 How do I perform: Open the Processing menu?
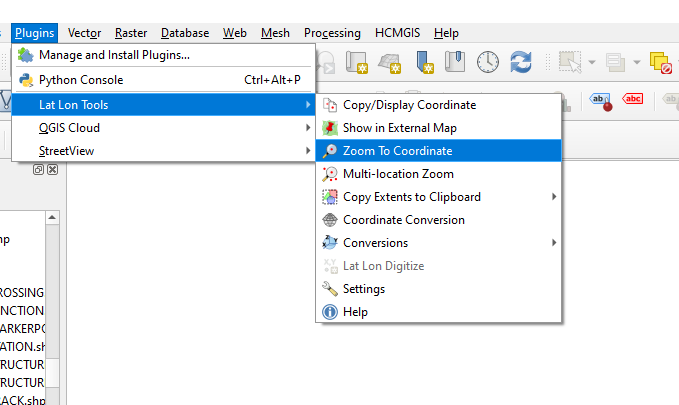[x=332, y=33]
